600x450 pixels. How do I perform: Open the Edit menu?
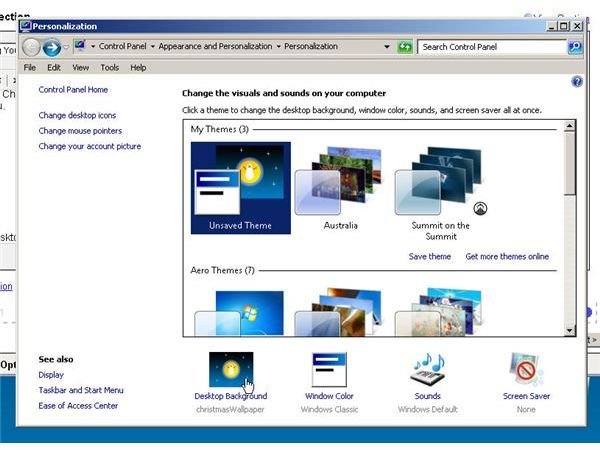(x=54, y=68)
